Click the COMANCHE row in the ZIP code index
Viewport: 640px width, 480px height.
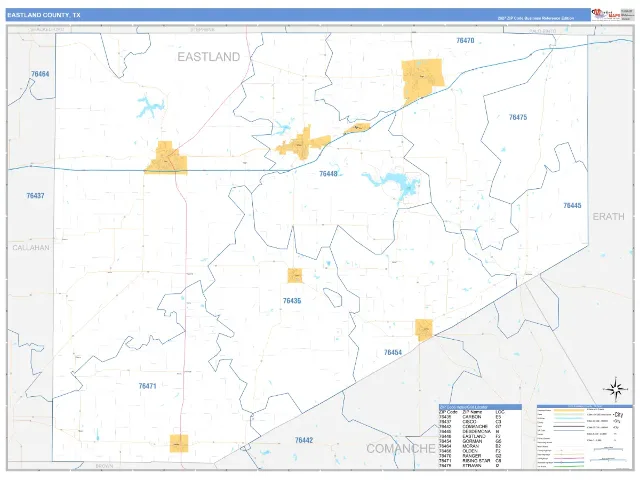pyautogui.click(x=470, y=427)
